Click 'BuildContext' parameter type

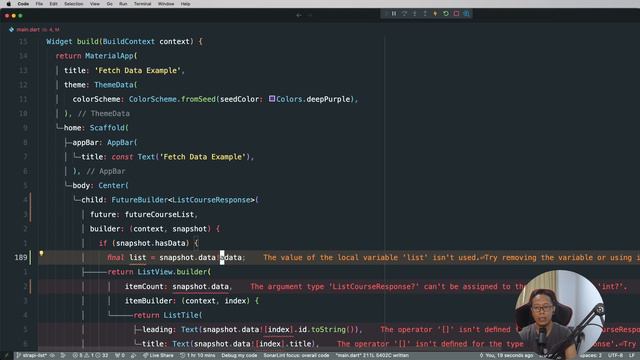click(x=129, y=42)
